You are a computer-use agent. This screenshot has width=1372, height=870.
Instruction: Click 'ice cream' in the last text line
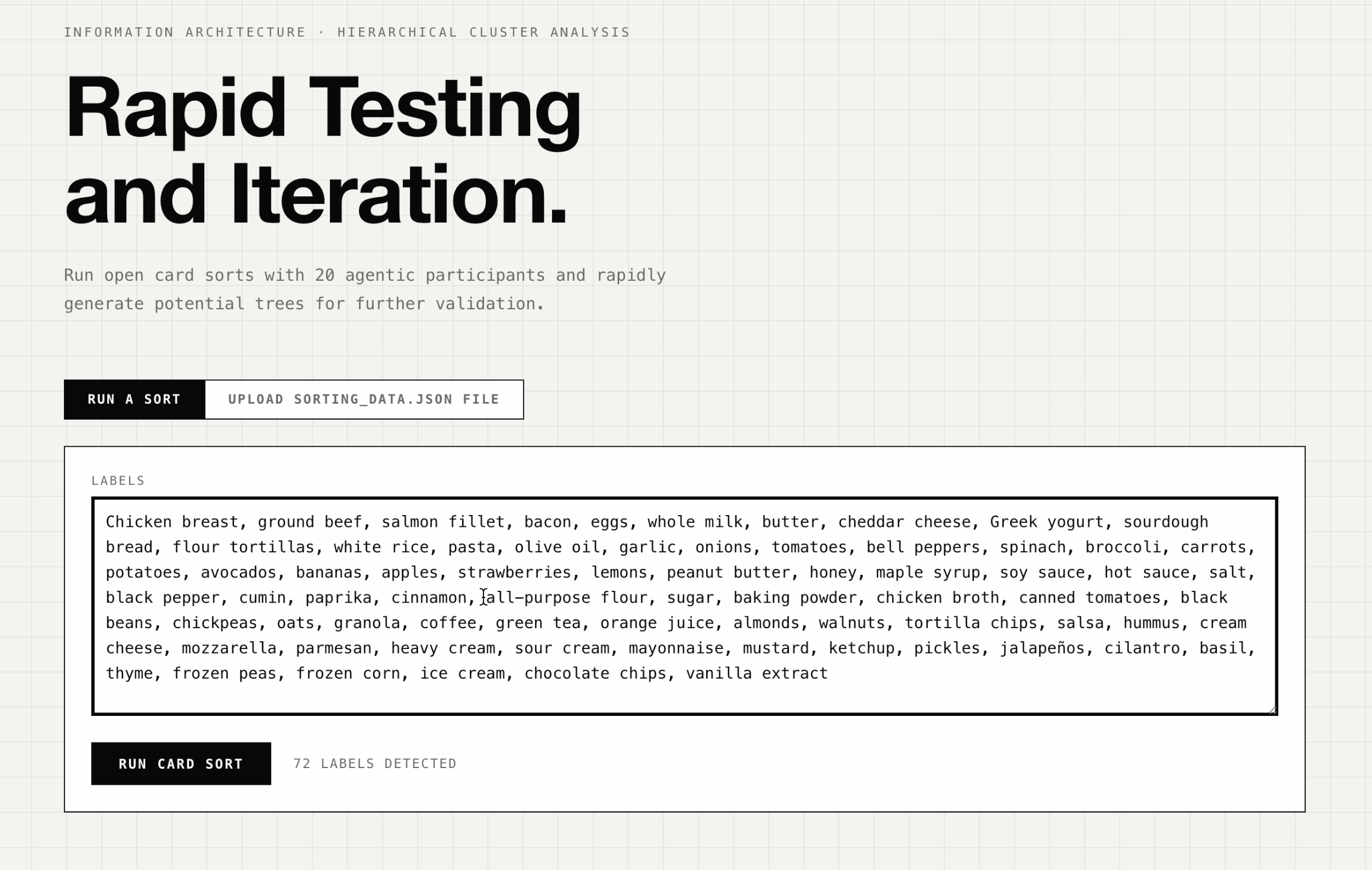coord(462,673)
